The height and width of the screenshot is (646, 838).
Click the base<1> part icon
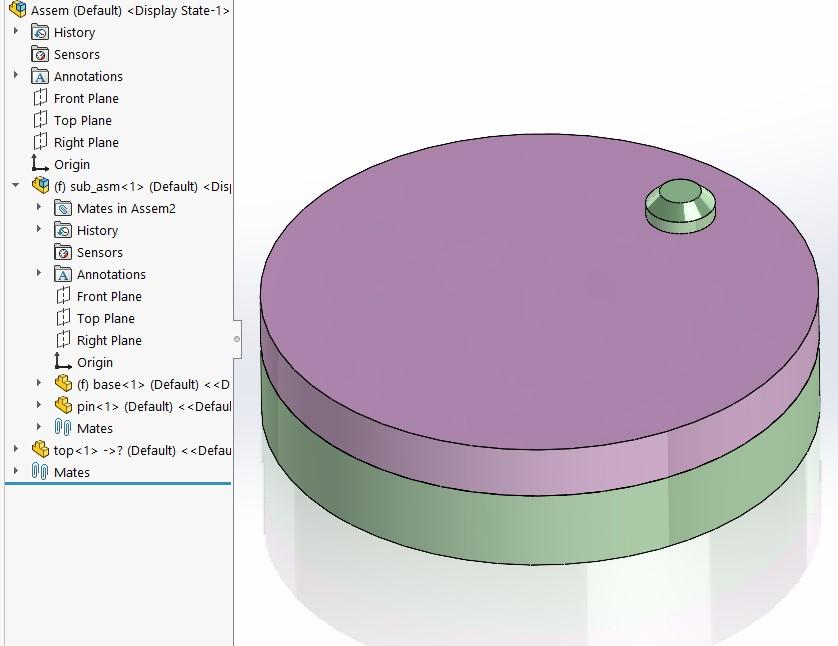[x=63, y=384]
